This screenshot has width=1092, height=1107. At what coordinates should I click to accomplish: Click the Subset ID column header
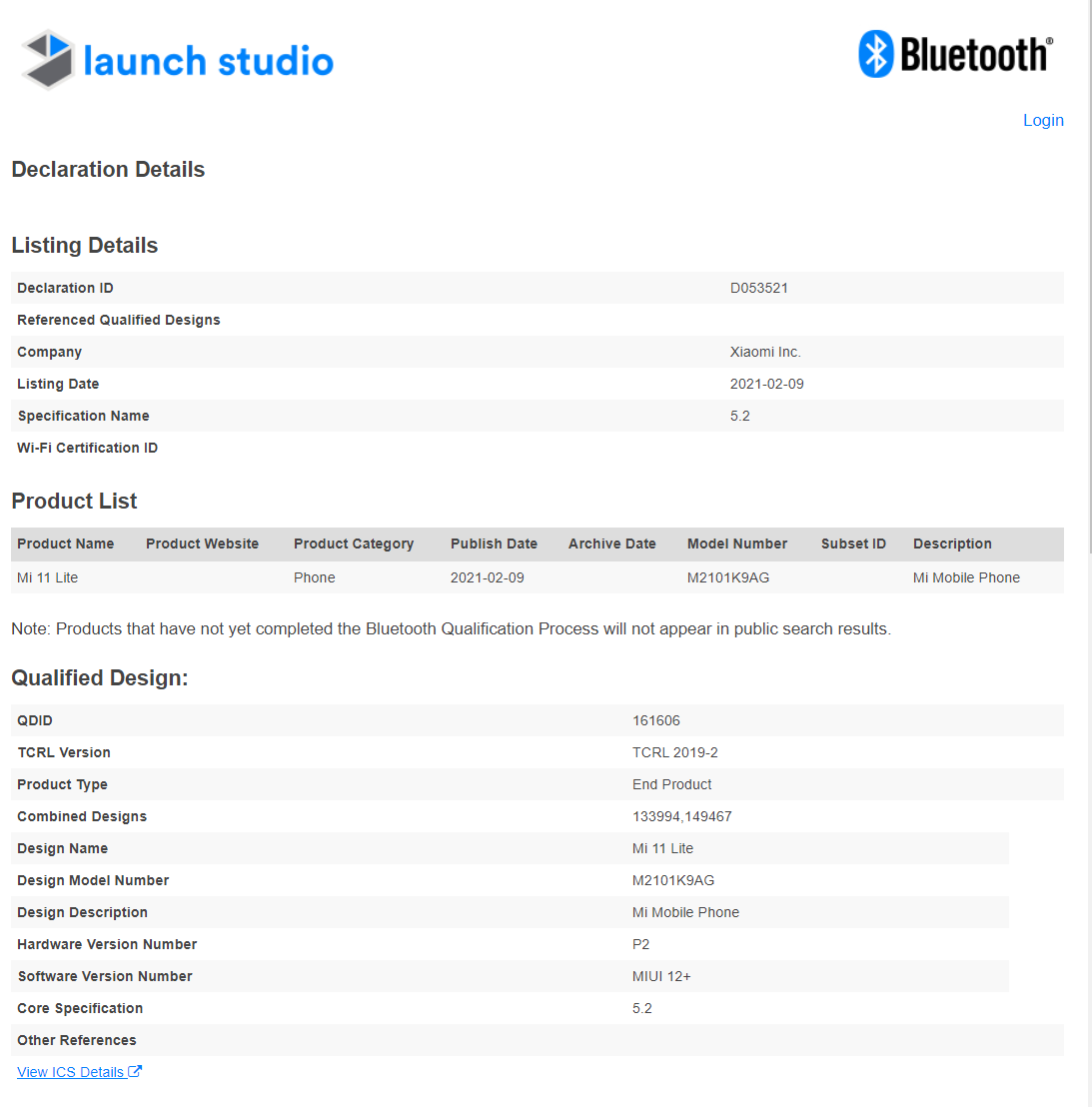click(853, 544)
